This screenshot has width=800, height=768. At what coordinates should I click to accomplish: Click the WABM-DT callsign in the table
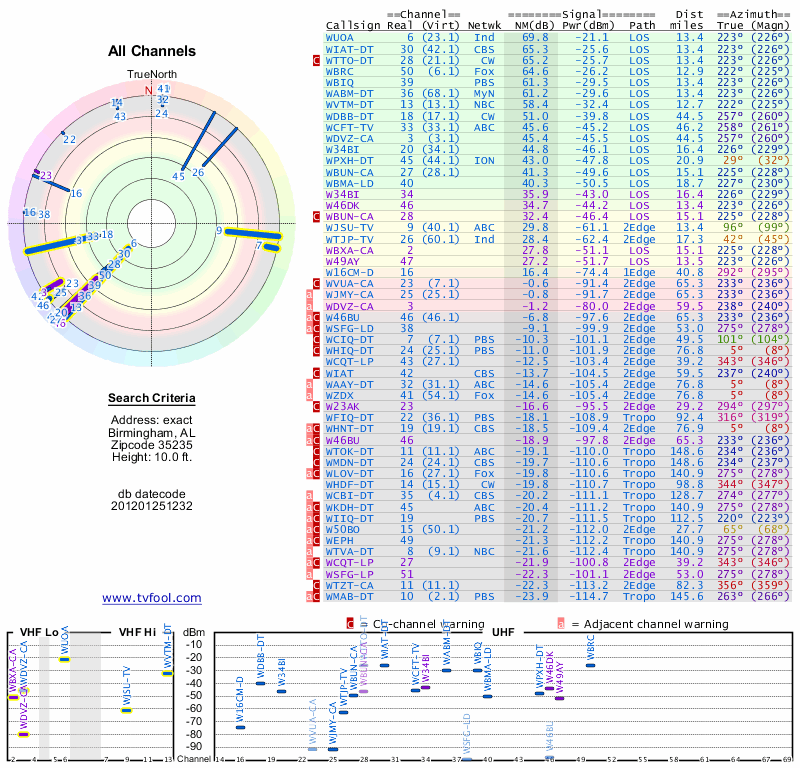tap(350, 94)
